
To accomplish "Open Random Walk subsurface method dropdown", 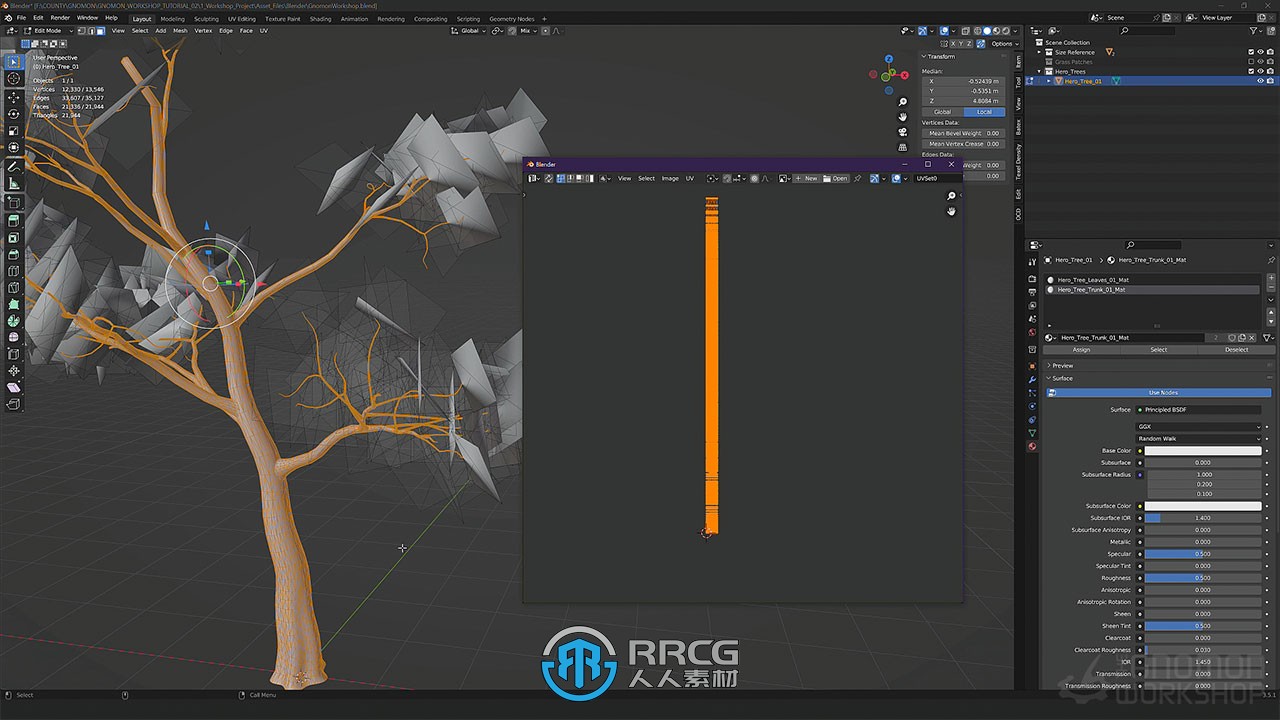I will click(x=1200, y=439).
